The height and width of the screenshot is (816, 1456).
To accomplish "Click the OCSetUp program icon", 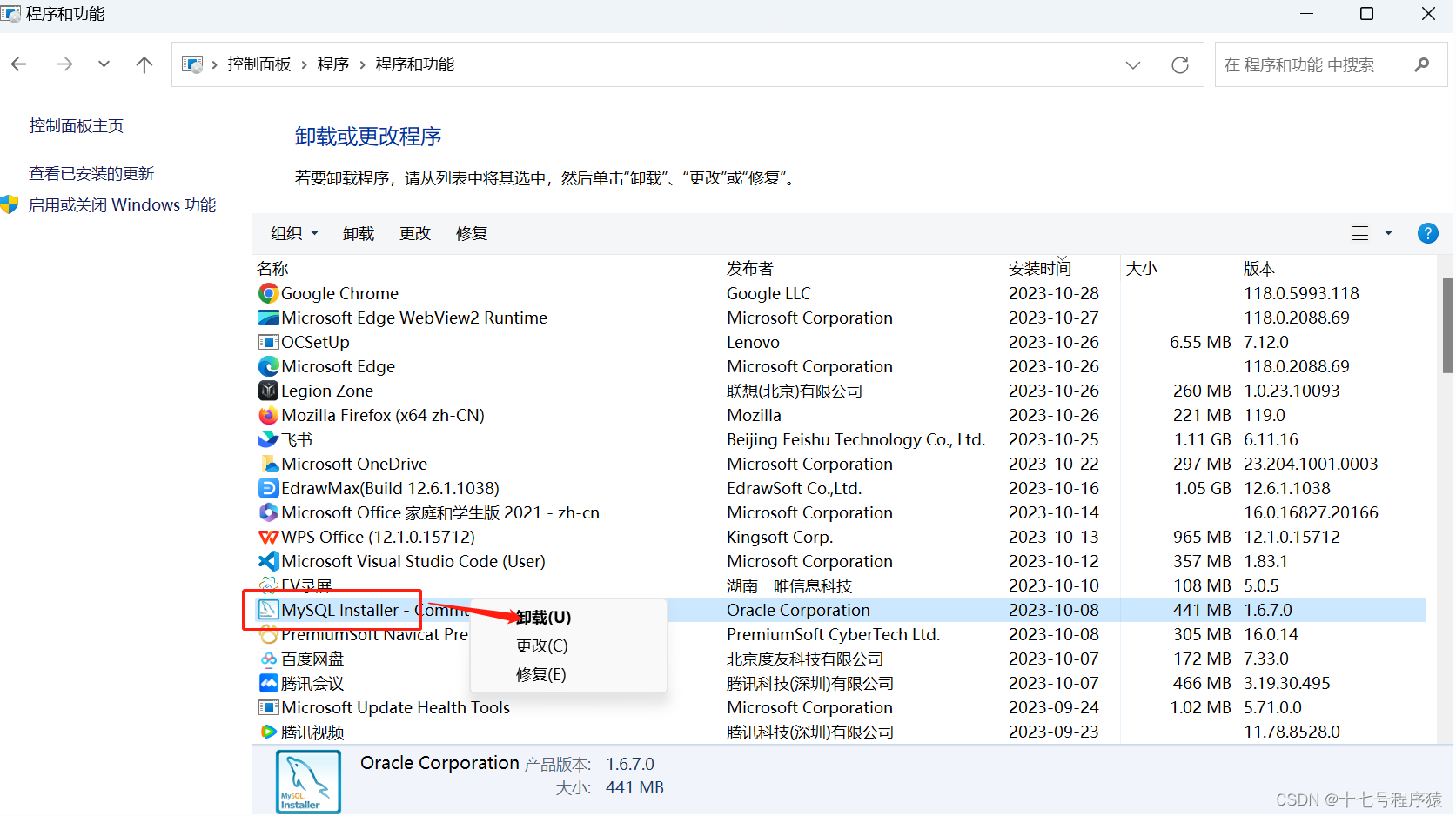I will pos(269,342).
